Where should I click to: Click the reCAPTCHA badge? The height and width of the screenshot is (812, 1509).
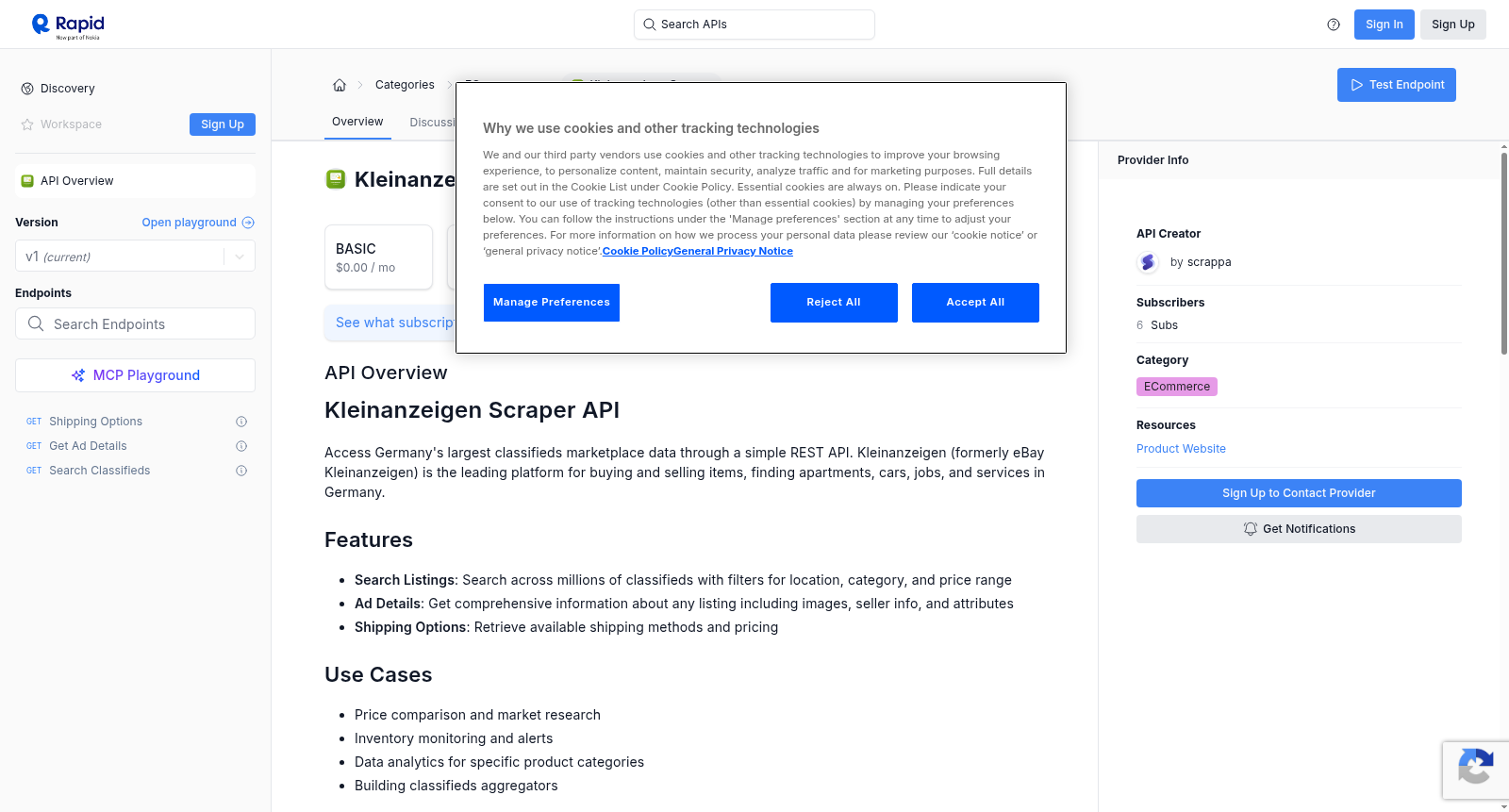[x=1476, y=771]
